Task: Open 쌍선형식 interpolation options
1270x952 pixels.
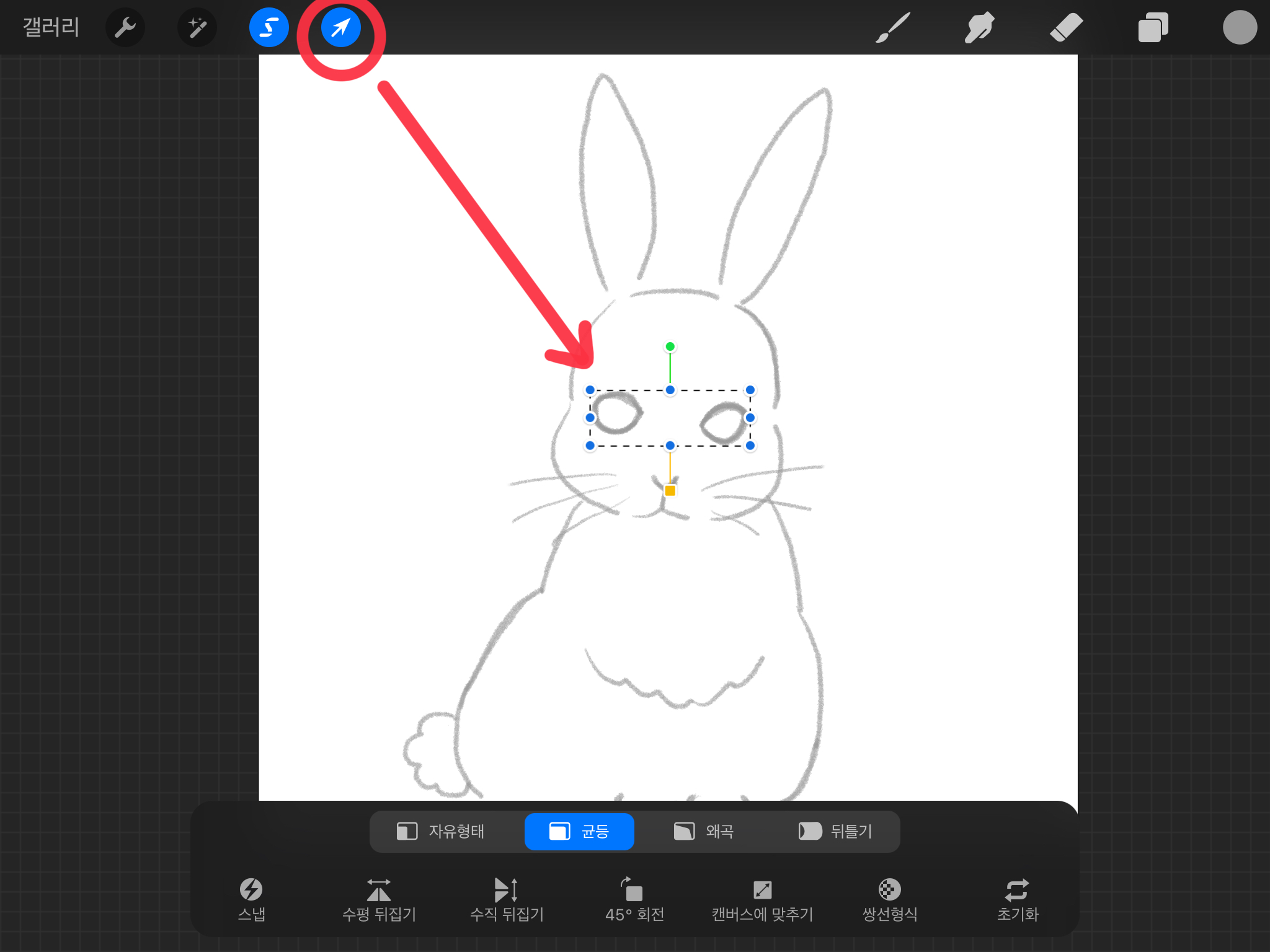Action: [890, 899]
